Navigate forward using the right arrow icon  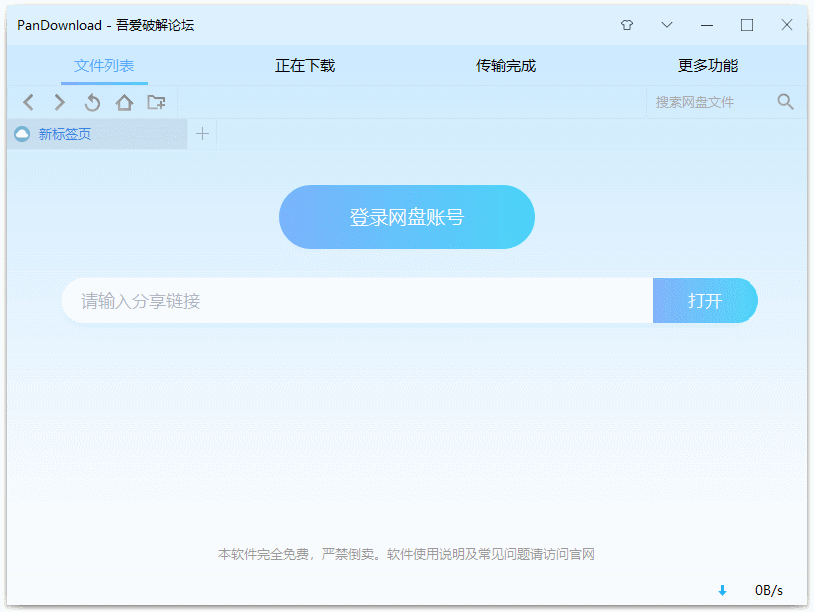(x=59, y=101)
